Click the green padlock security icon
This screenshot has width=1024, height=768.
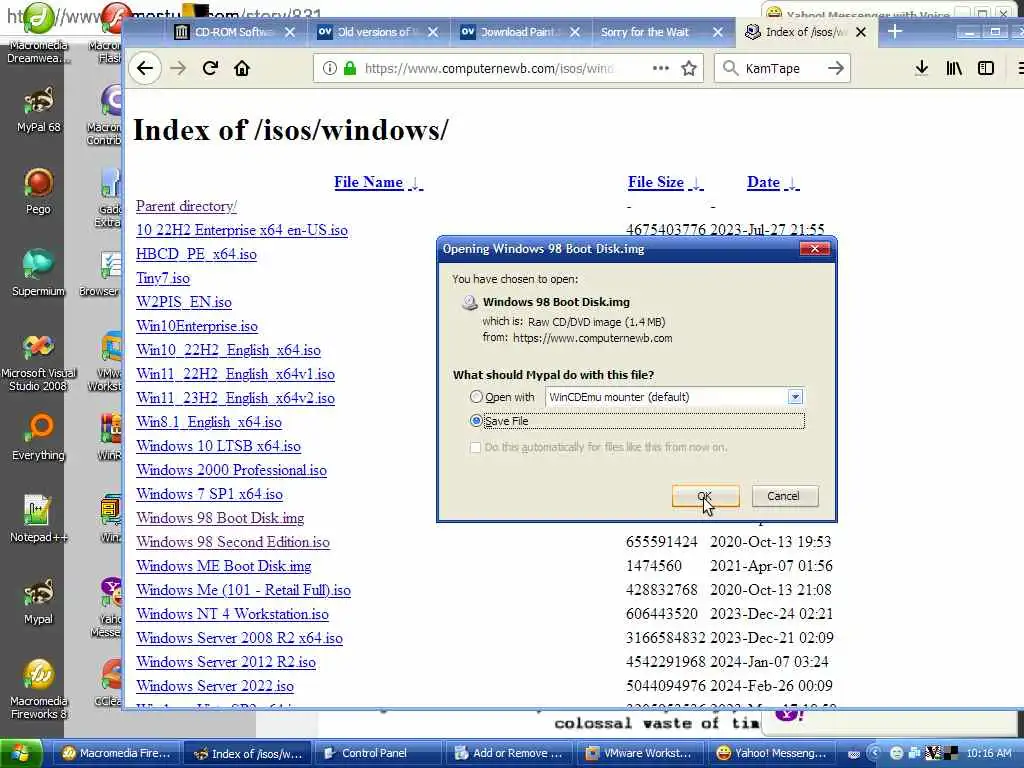(350, 69)
